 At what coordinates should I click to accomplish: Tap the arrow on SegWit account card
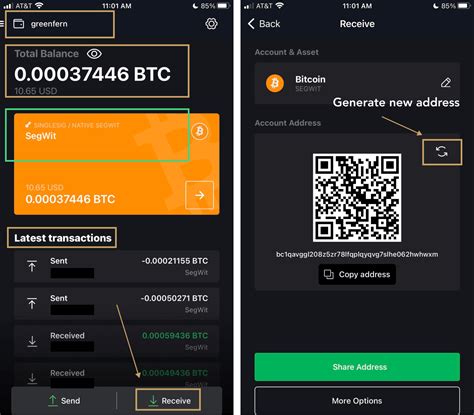(199, 195)
